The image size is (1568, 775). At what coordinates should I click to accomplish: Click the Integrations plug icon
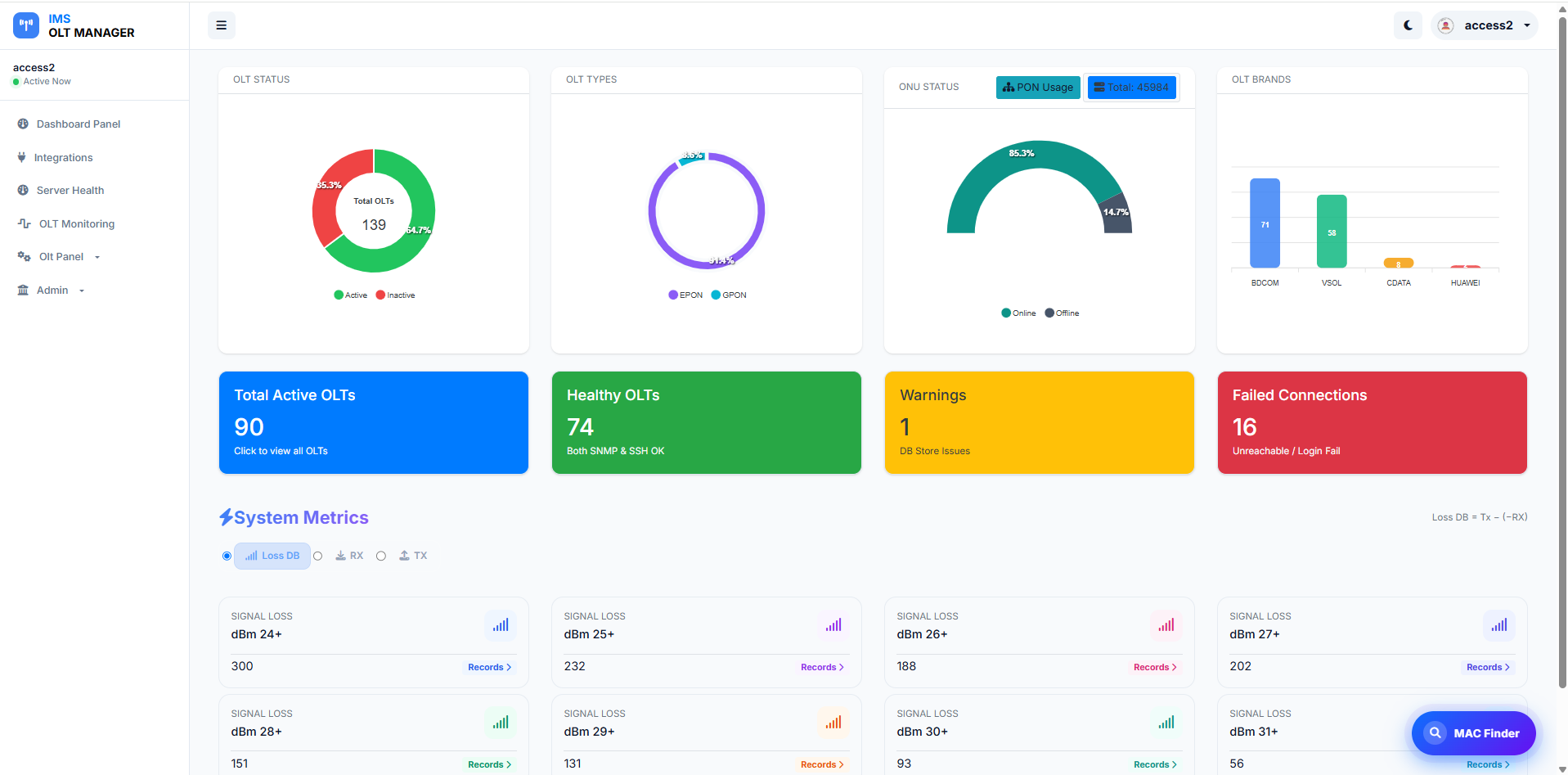[x=21, y=157]
